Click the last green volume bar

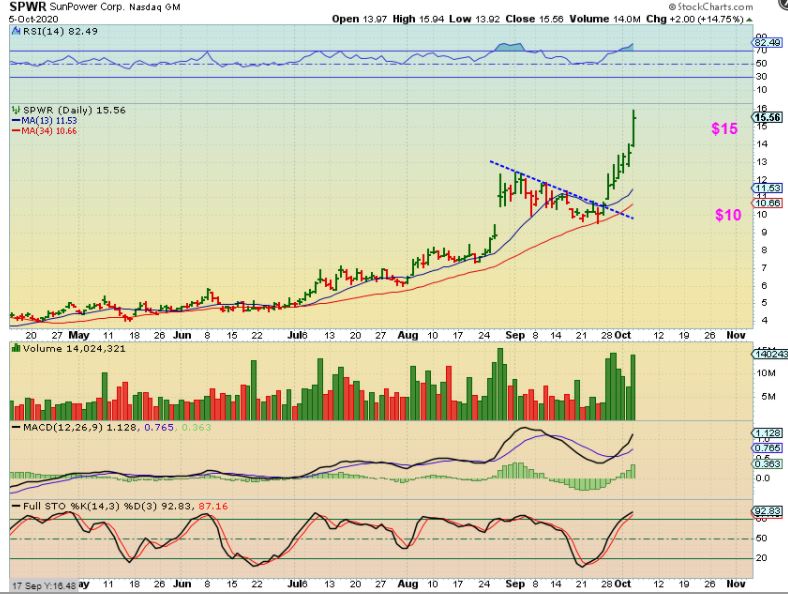(633, 387)
